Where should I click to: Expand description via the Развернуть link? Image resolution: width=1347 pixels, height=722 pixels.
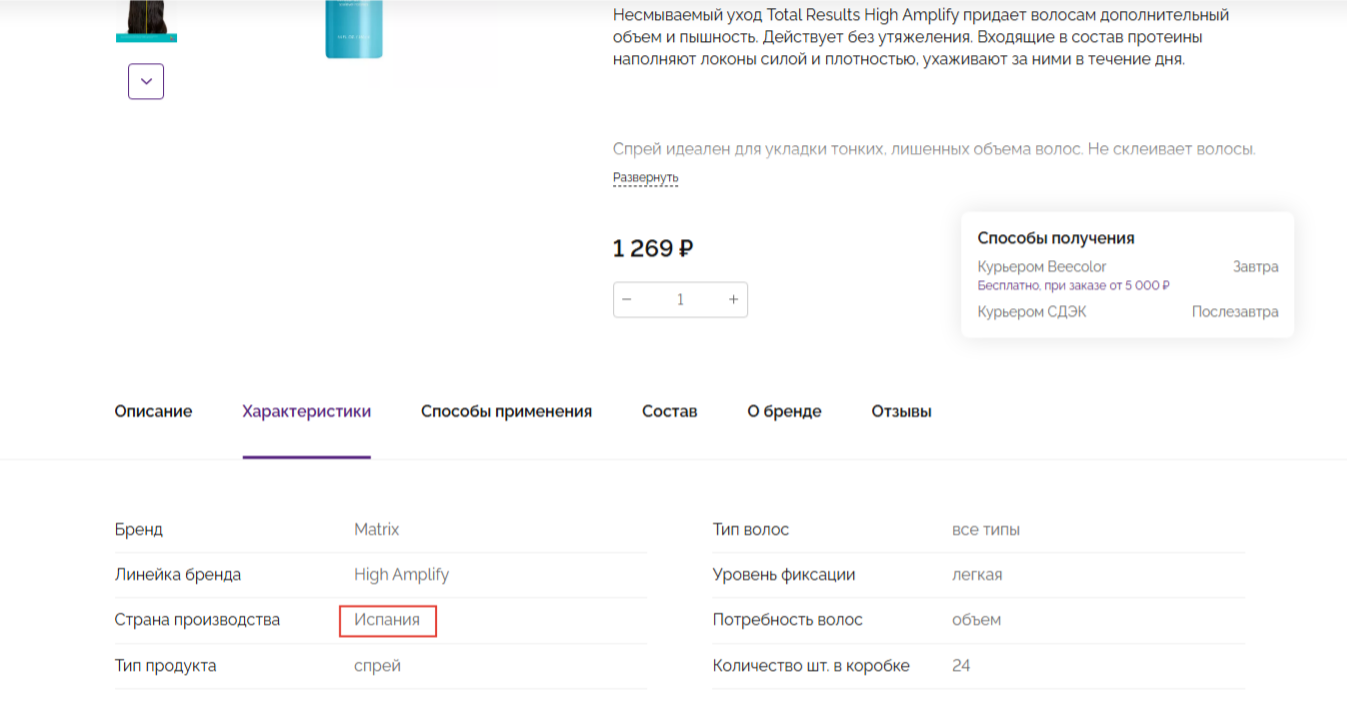coord(645,178)
